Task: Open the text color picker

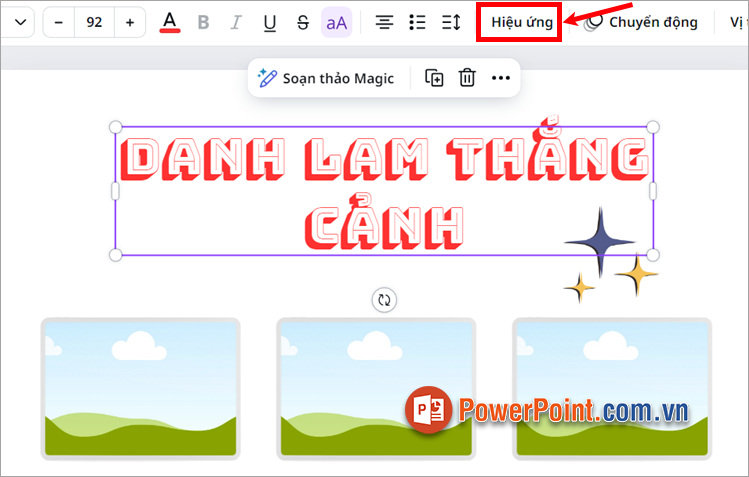Action: point(170,22)
